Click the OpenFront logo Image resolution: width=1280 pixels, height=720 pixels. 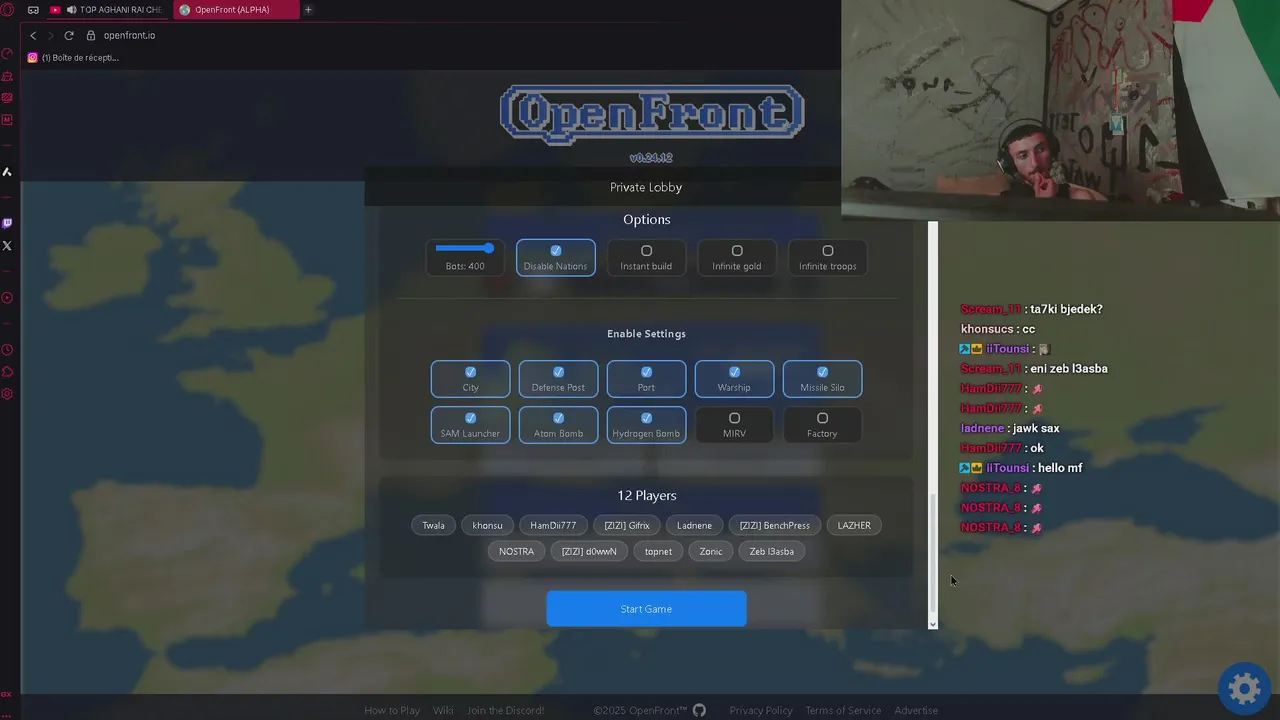(652, 114)
